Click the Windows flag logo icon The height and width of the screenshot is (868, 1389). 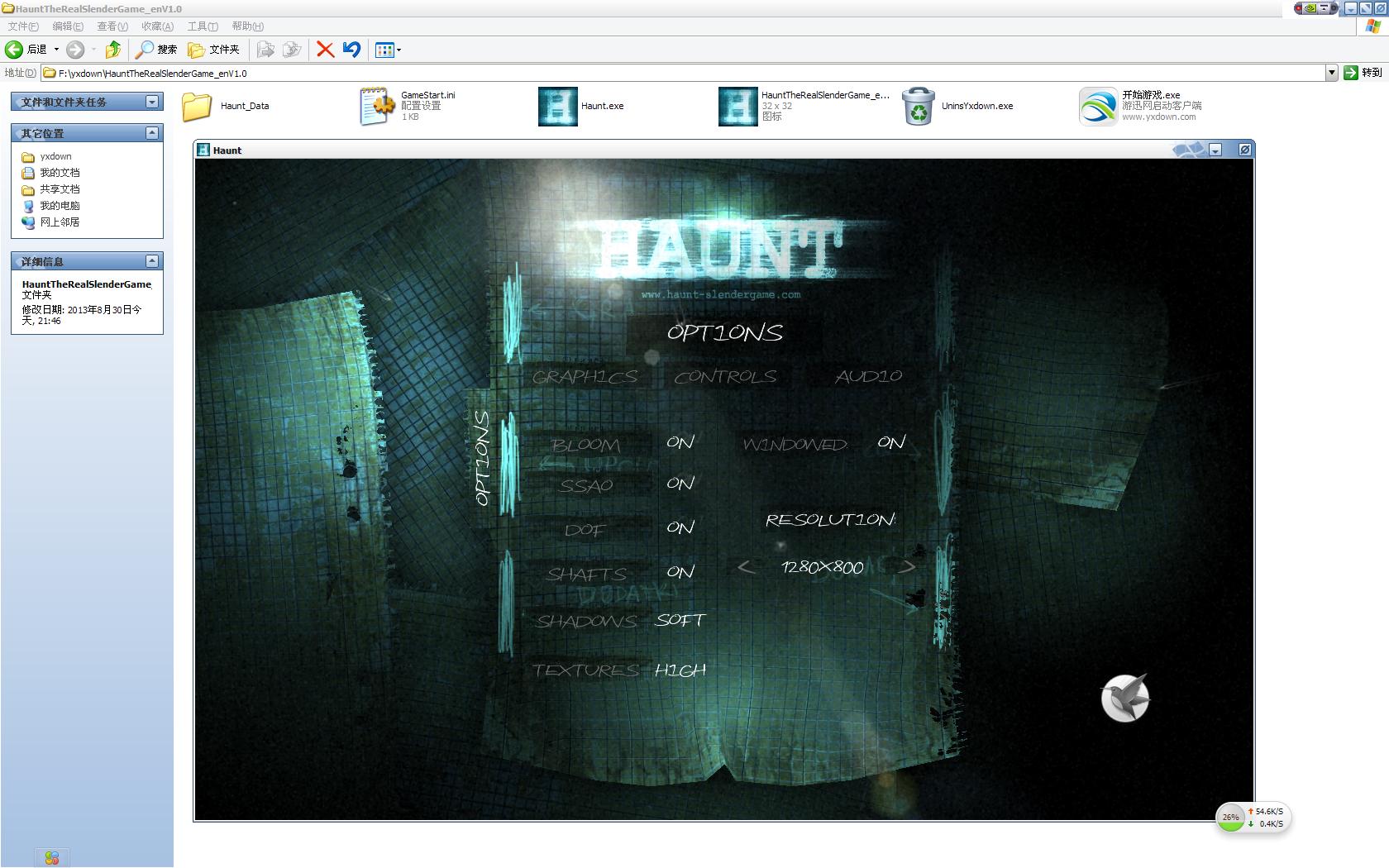[x=1372, y=27]
